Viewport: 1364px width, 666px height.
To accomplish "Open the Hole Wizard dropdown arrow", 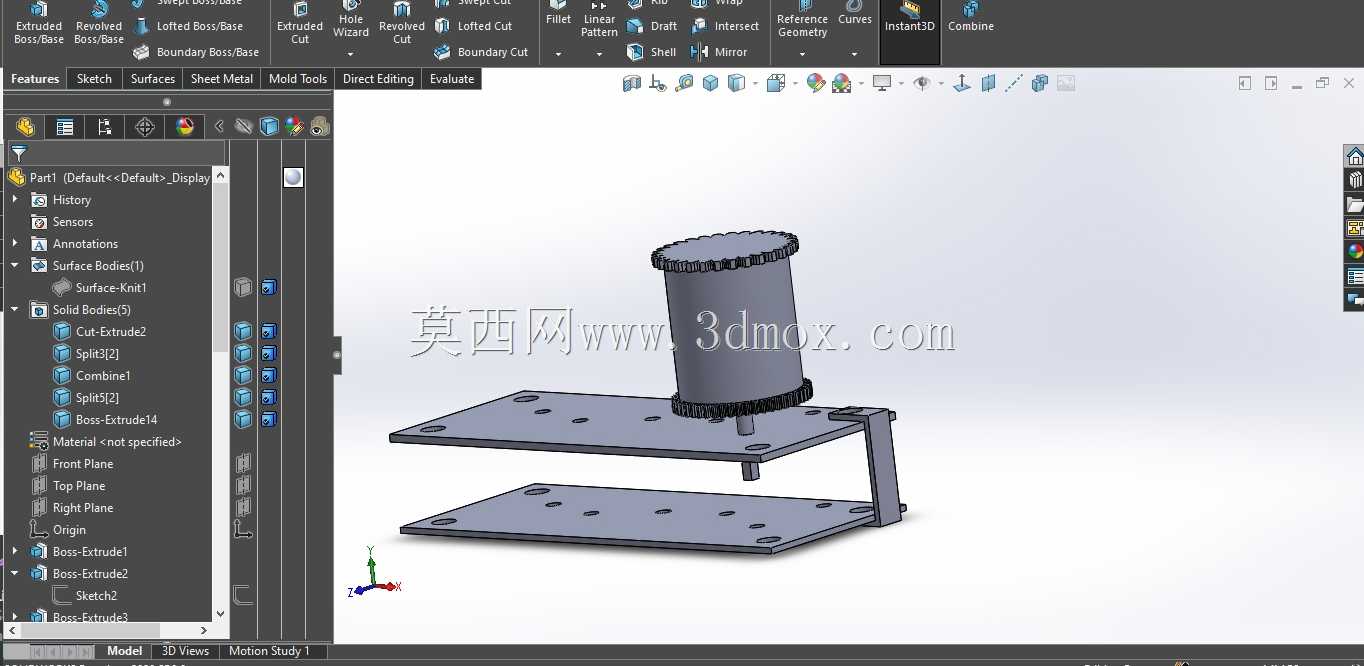I will click(x=351, y=54).
